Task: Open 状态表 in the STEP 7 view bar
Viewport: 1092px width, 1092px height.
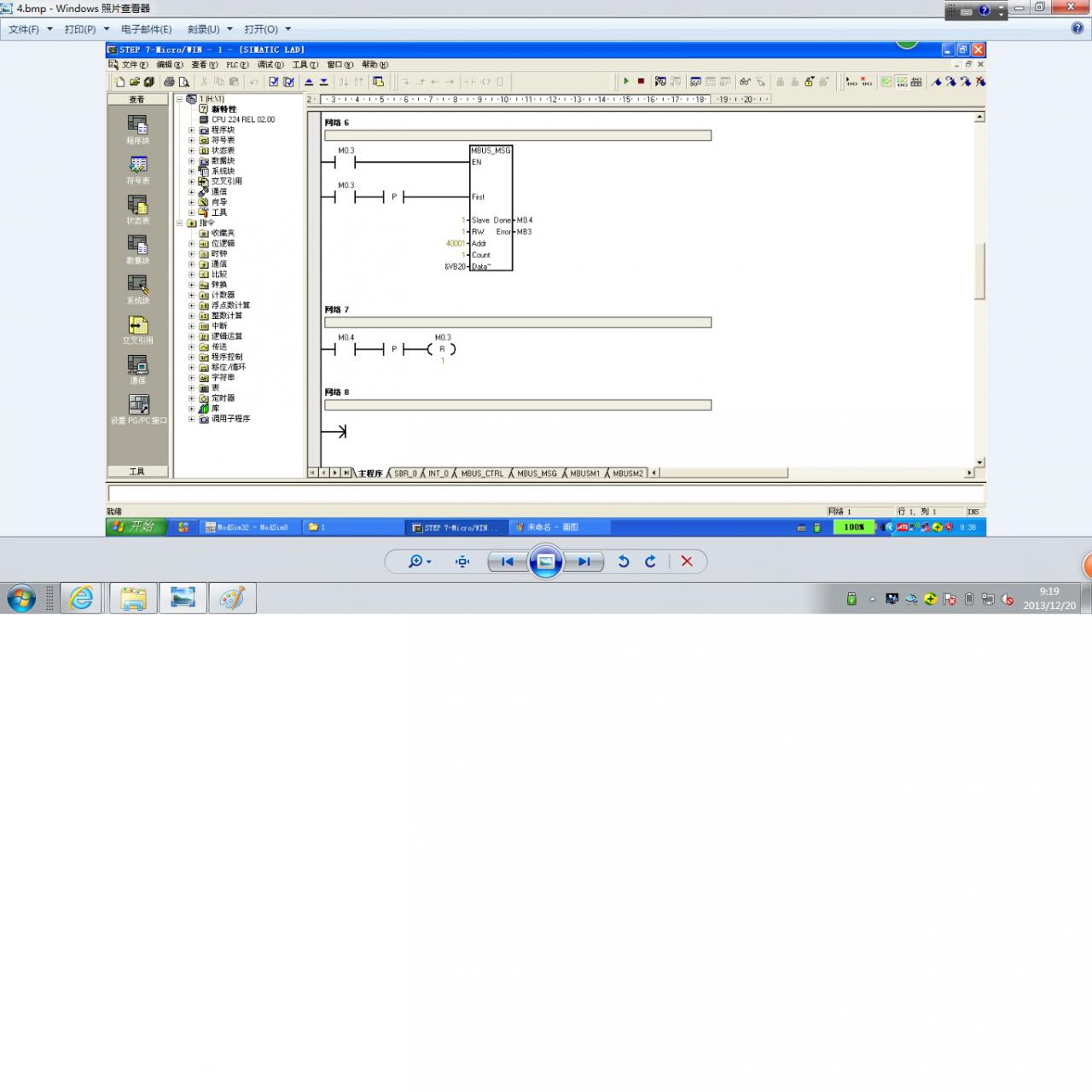Action: click(x=137, y=209)
